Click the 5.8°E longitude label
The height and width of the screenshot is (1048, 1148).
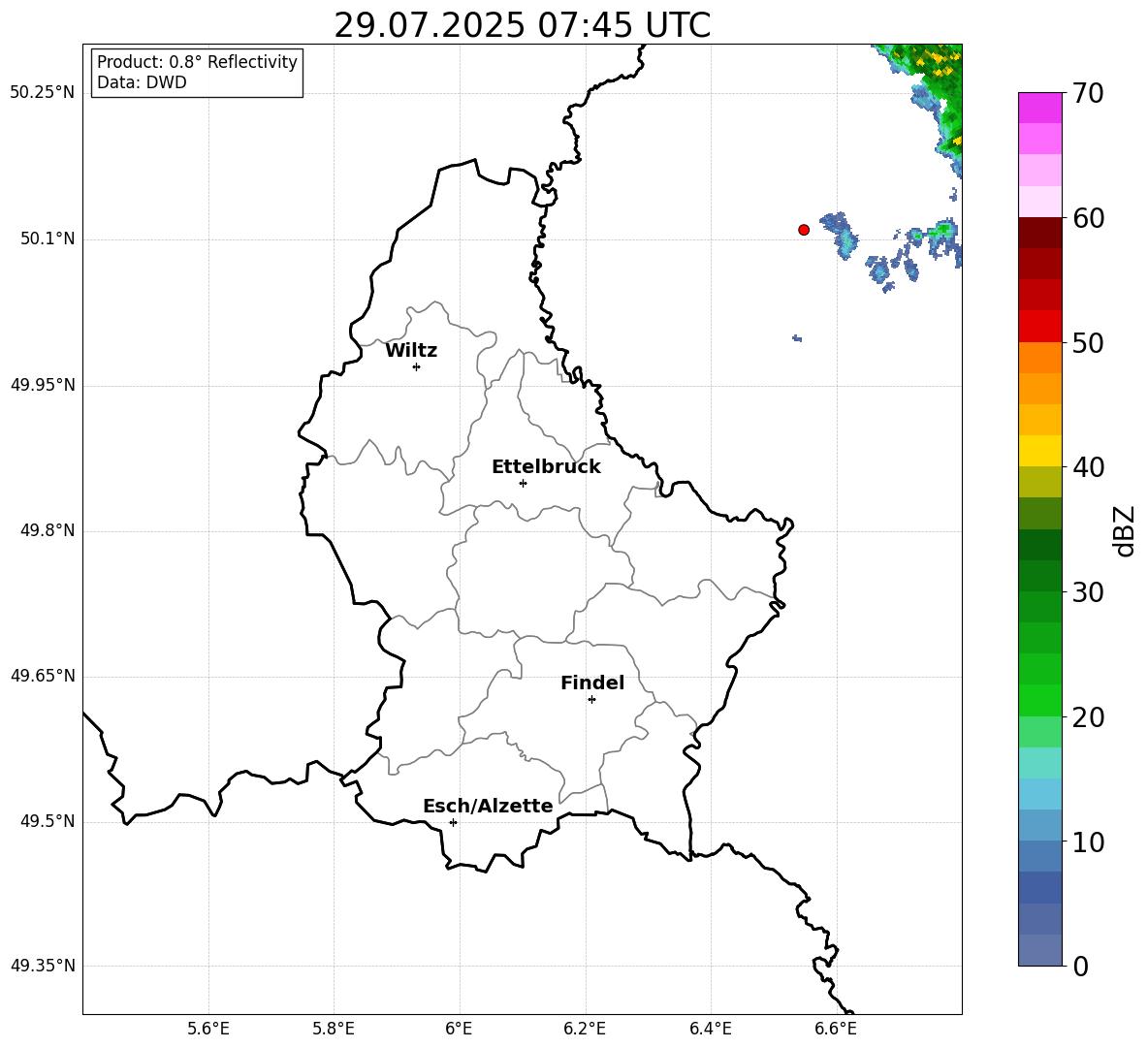pyautogui.click(x=334, y=1029)
